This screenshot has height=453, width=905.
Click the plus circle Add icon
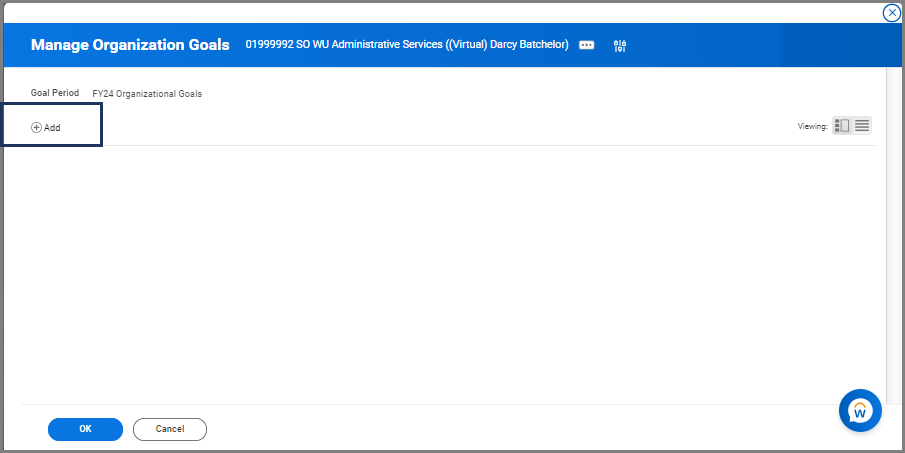pos(36,128)
